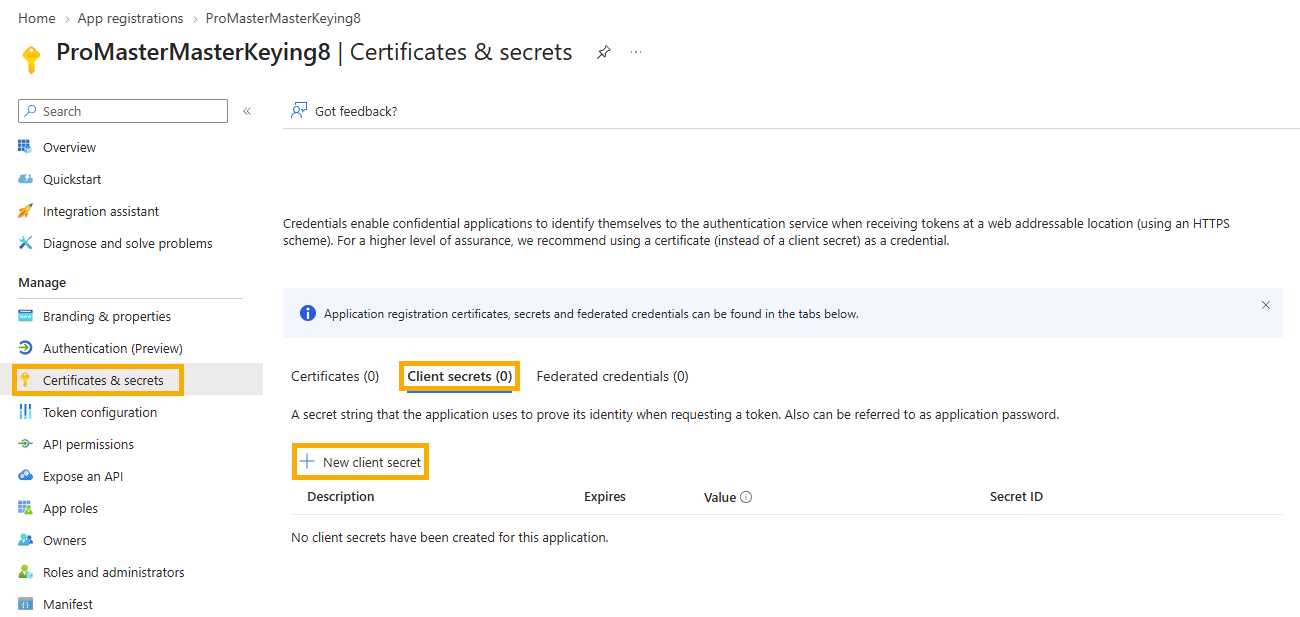
Task: Go to App registrations breadcrumb
Action: [x=130, y=18]
